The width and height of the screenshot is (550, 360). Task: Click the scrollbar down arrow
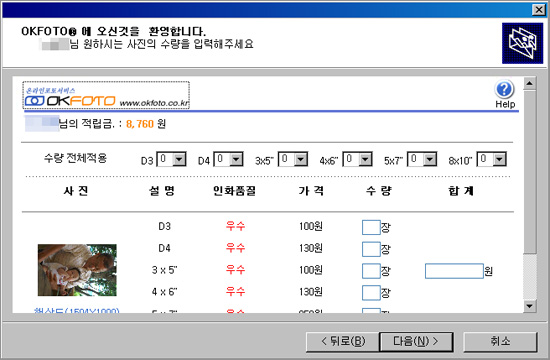529,306
